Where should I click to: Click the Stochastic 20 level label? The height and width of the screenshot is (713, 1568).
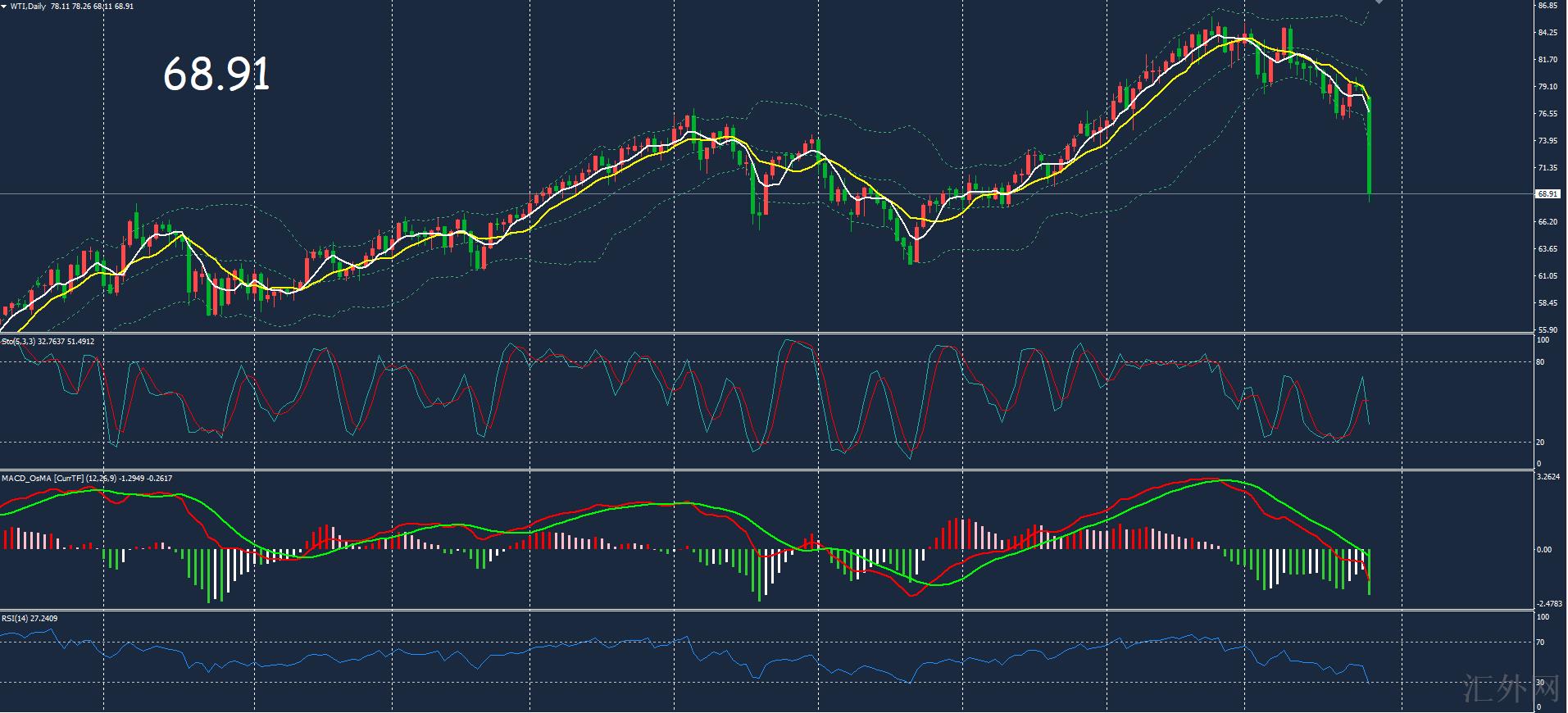tap(1540, 443)
